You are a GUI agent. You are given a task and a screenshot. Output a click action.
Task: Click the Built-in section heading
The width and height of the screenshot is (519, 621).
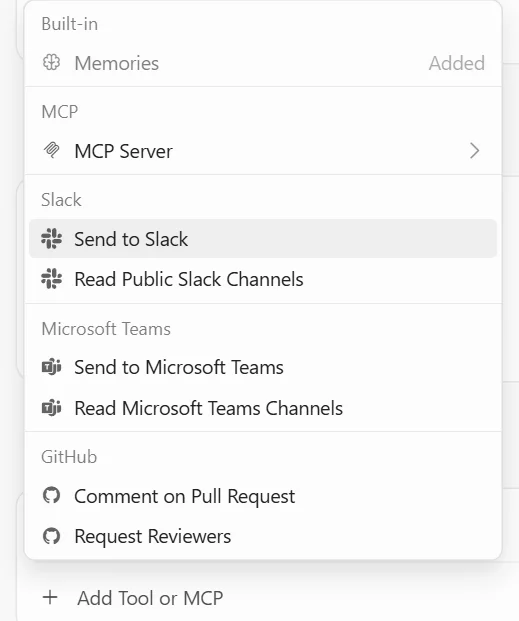pyautogui.click(x=70, y=24)
